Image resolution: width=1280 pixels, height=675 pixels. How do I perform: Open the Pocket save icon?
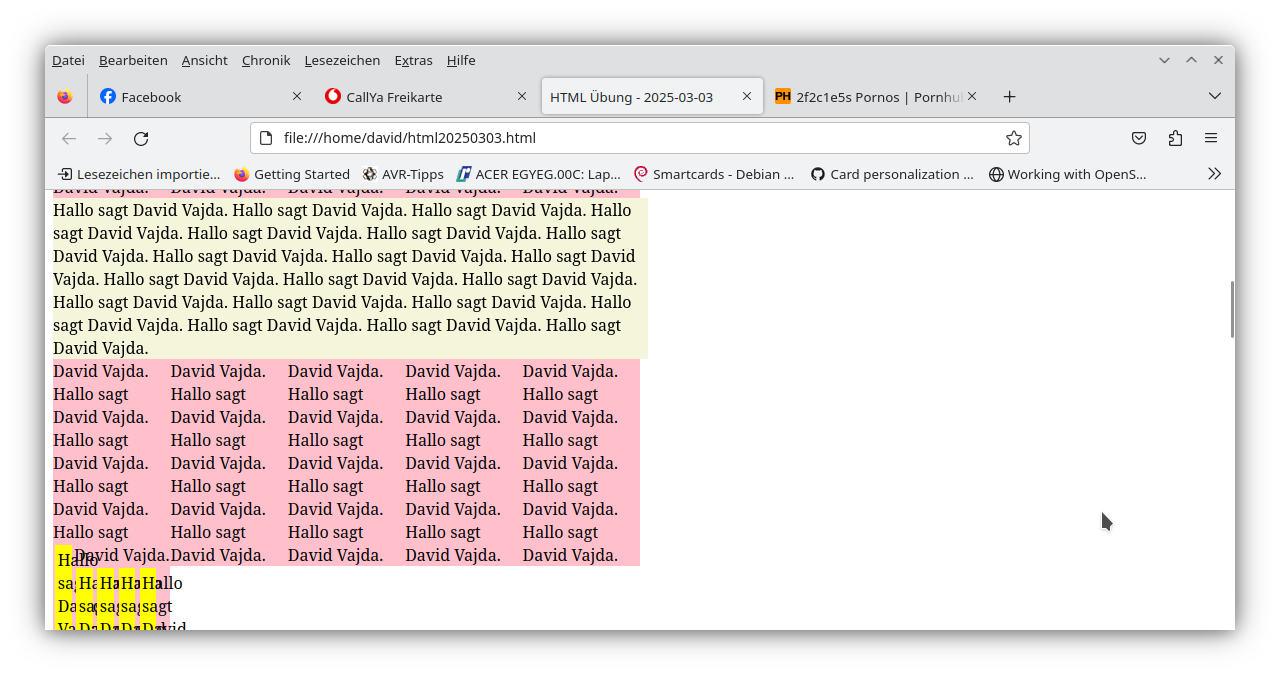[1139, 138]
